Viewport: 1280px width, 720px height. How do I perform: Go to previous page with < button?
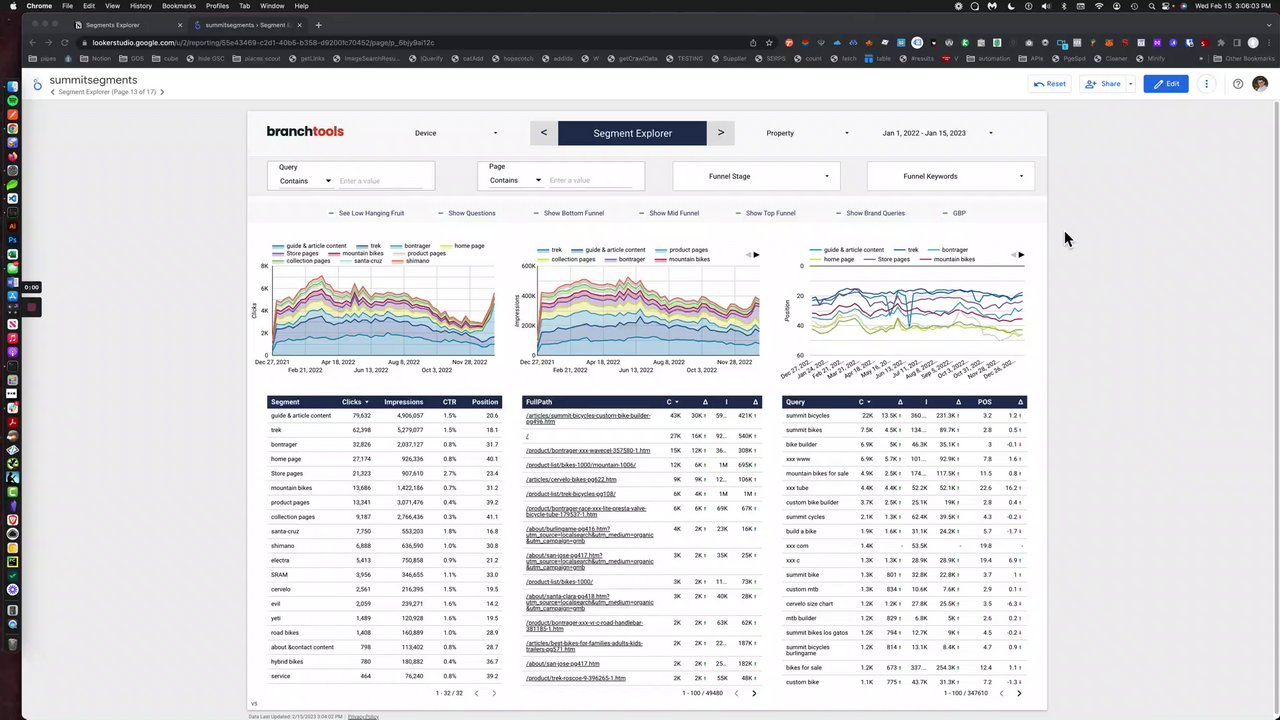pos(544,133)
